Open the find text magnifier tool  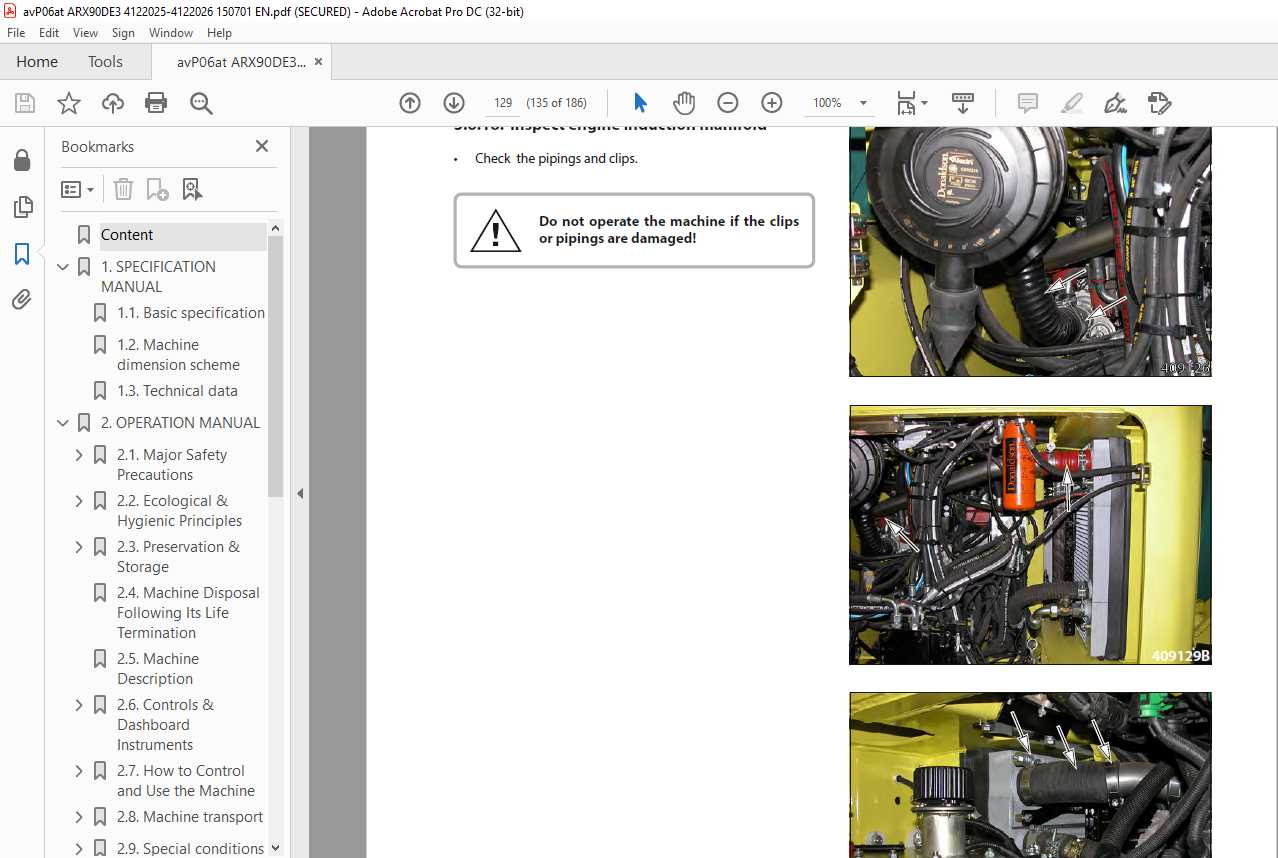(x=201, y=103)
